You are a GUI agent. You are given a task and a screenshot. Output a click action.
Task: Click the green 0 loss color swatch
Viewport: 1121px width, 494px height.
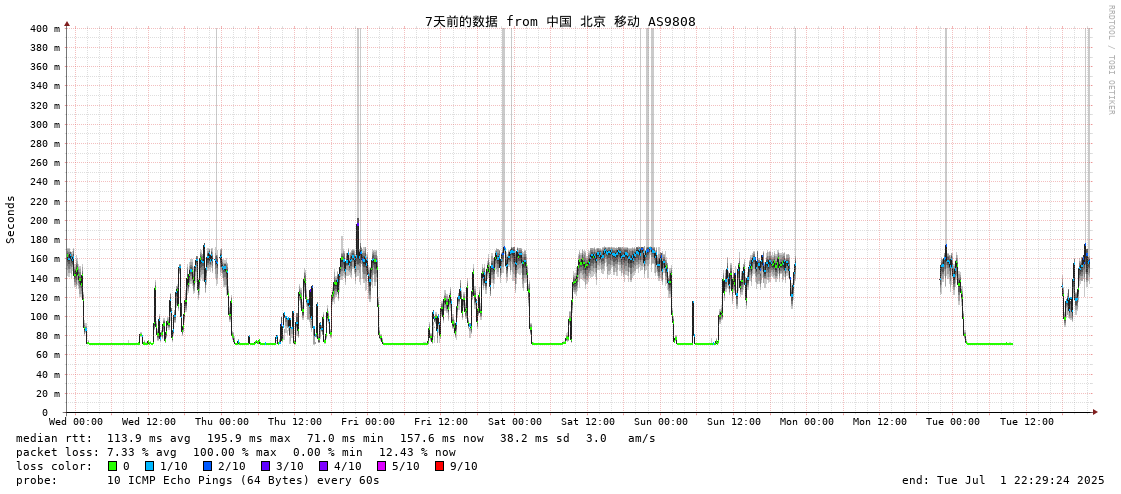112,466
